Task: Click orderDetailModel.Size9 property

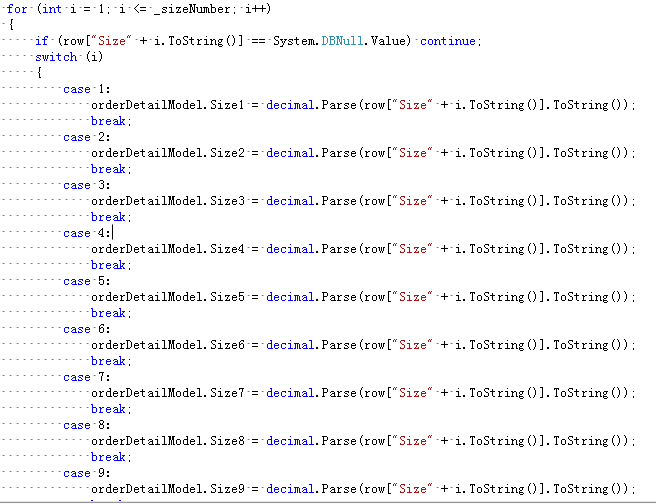Action: click(x=167, y=489)
